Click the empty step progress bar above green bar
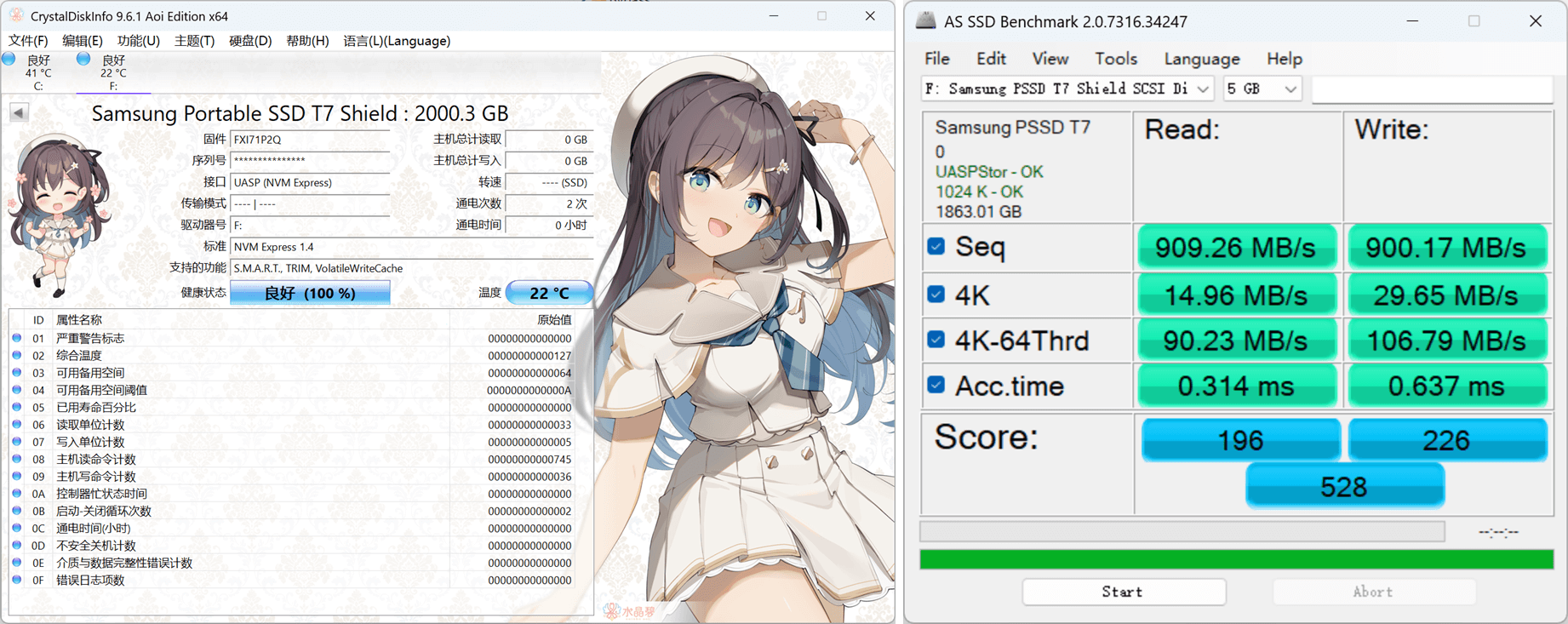 1182,531
